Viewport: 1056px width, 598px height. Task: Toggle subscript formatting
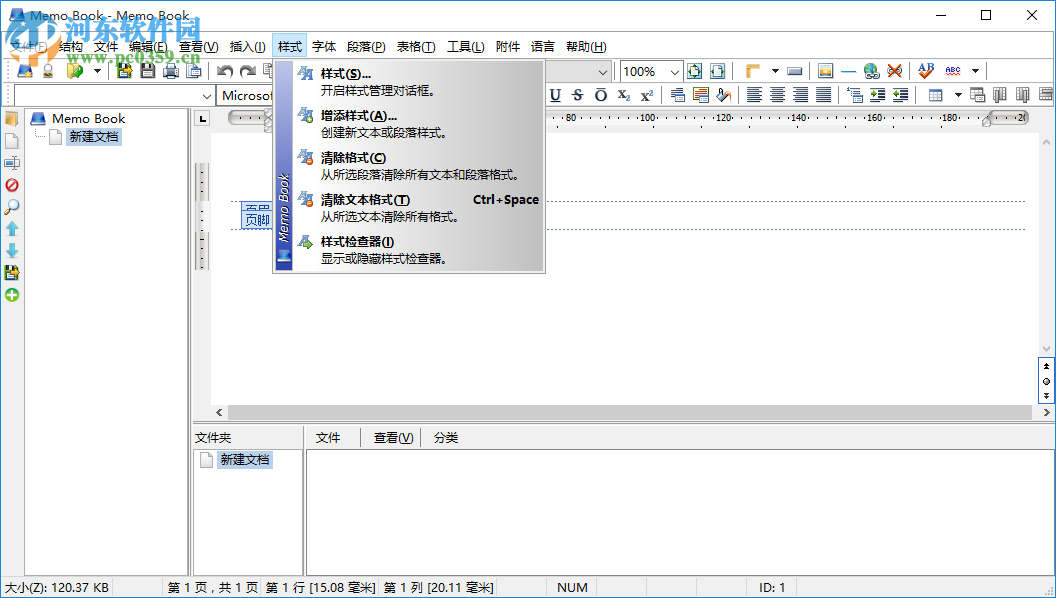(x=624, y=95)
